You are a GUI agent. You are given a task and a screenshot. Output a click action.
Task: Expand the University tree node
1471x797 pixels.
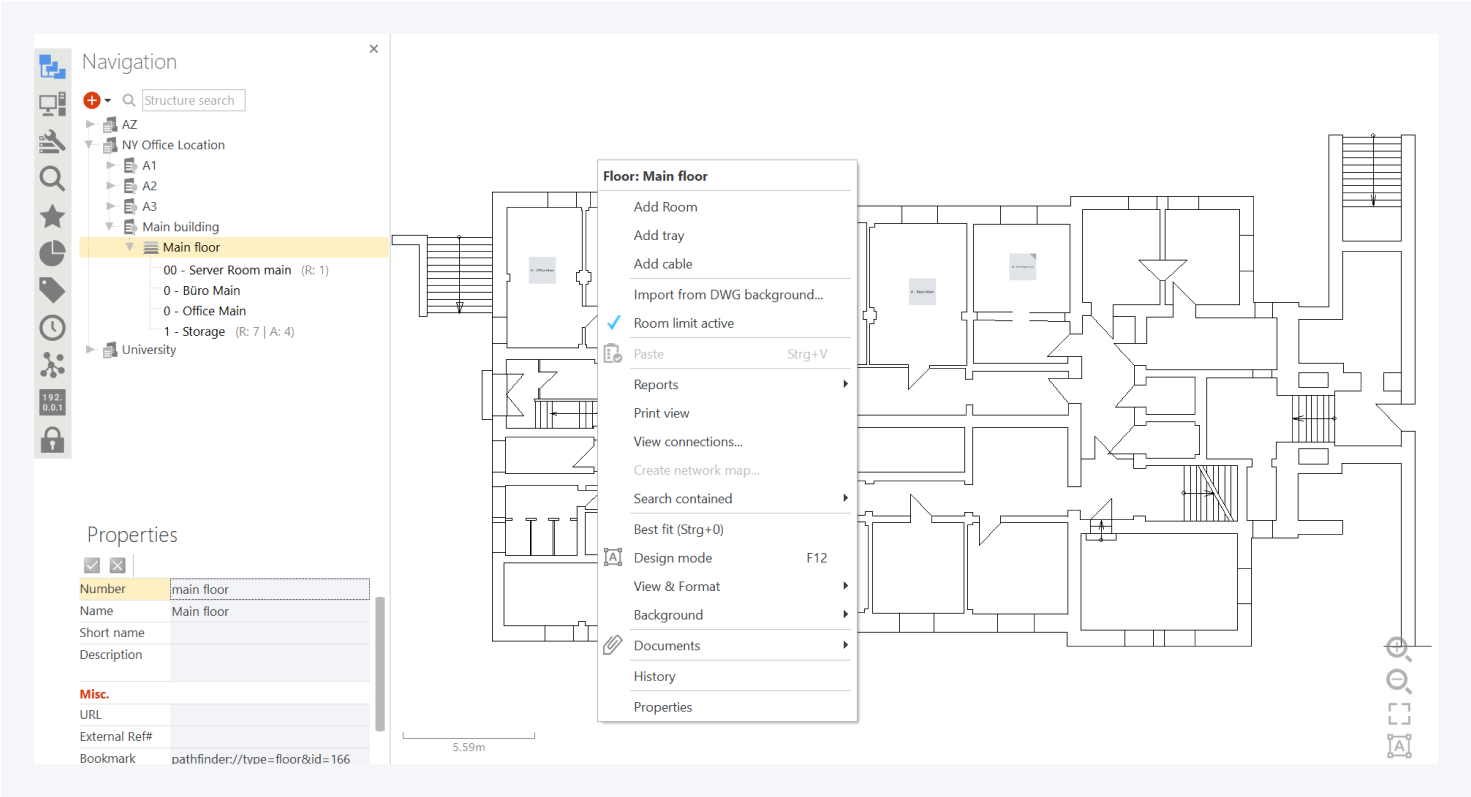click(91, 350)
